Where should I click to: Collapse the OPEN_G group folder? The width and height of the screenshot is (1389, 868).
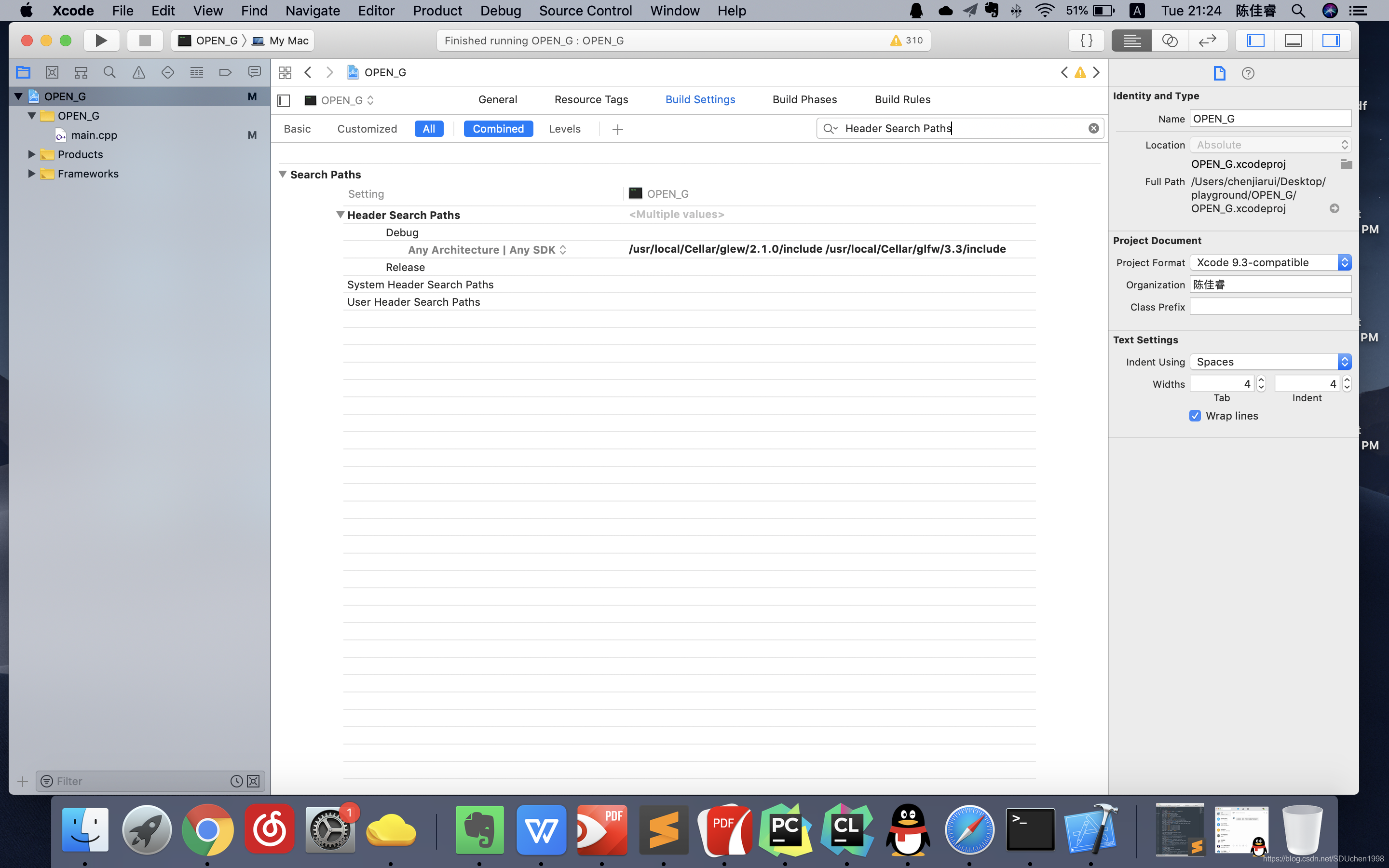(x=32, y=116)
